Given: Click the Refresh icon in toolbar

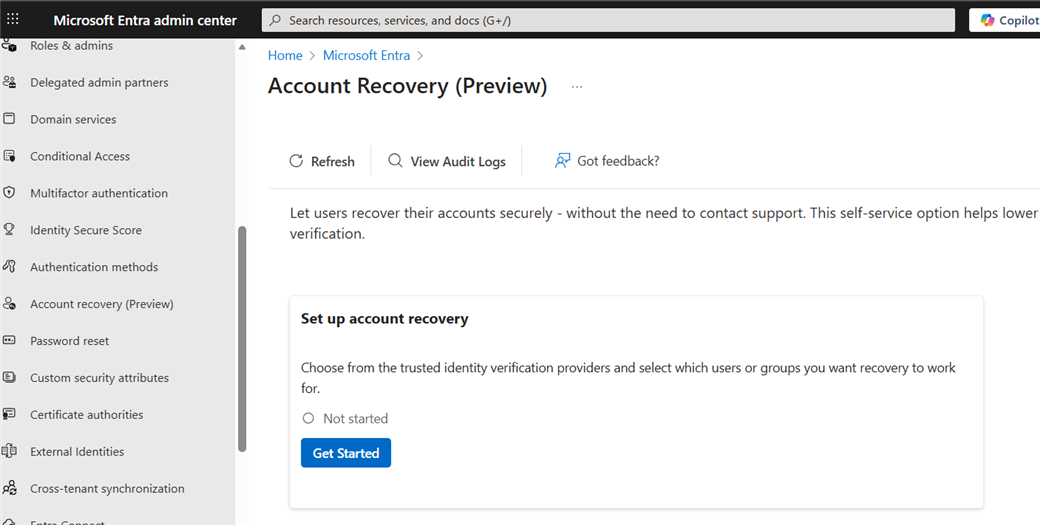Looking at the screenshot, I should tap(296, 161).
